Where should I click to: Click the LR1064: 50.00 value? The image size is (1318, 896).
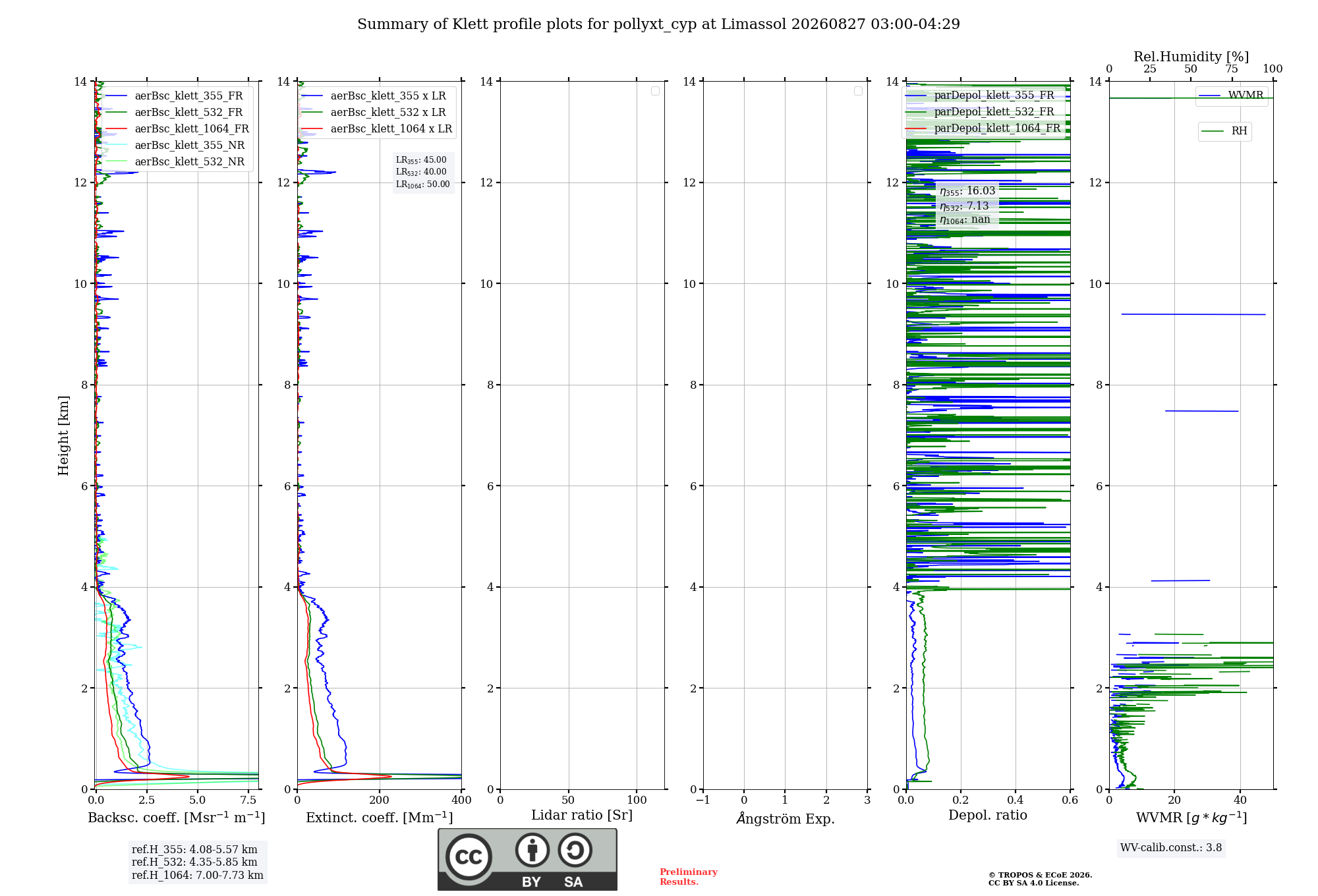click(x=423, y=184)
